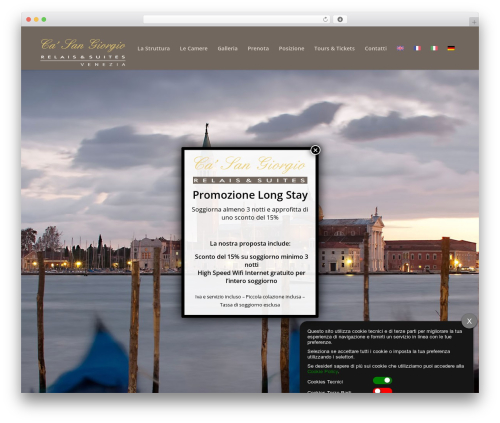Click 'Iva e servizio incluso' footnote text
Screen dimensions: 500x423
250,301
